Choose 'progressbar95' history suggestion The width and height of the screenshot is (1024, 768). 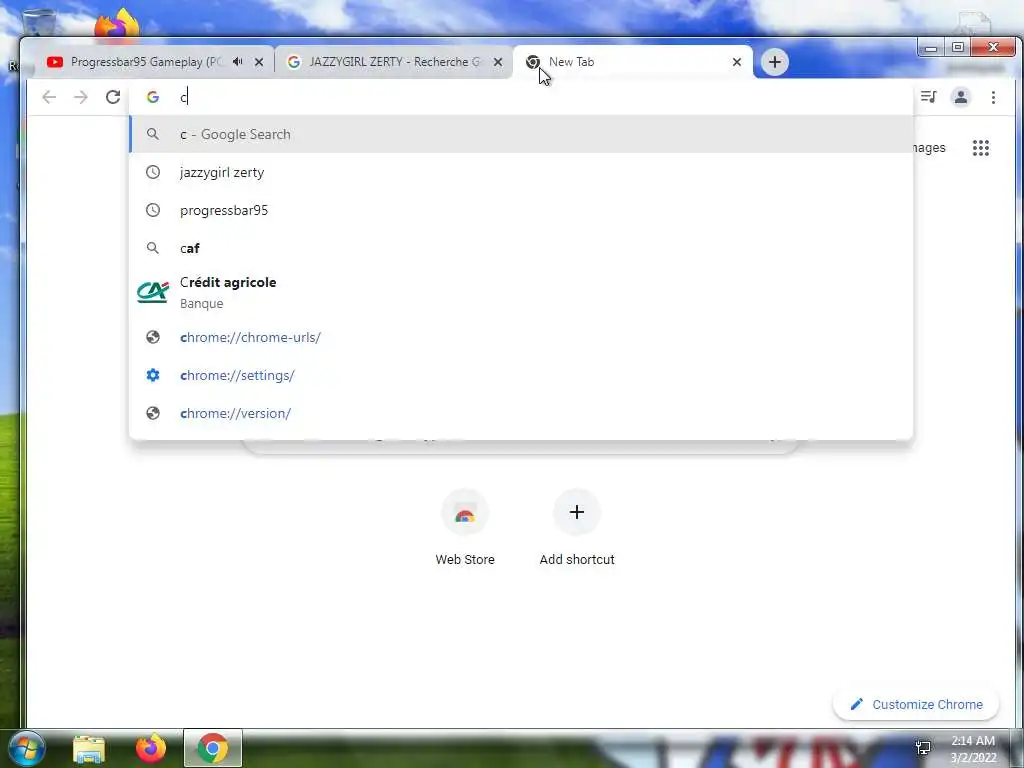click(x=521, y=210)
